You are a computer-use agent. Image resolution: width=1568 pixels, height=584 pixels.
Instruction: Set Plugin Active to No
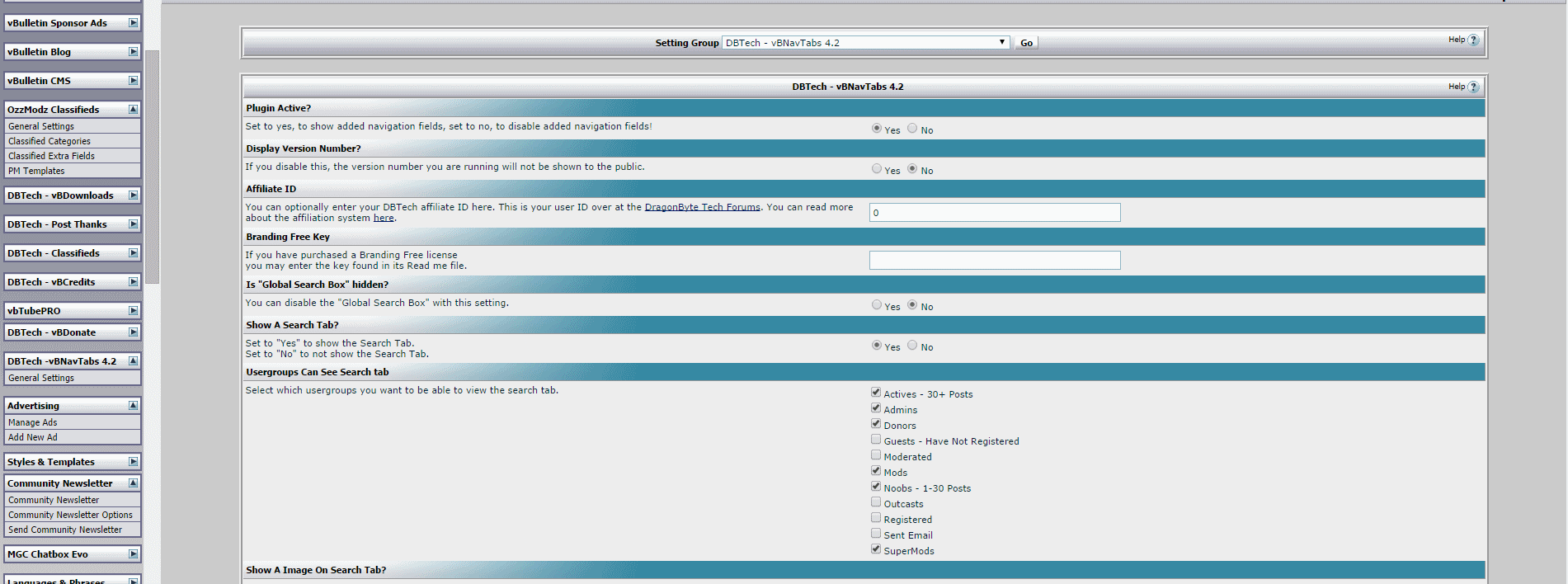(x=912, y=129)
